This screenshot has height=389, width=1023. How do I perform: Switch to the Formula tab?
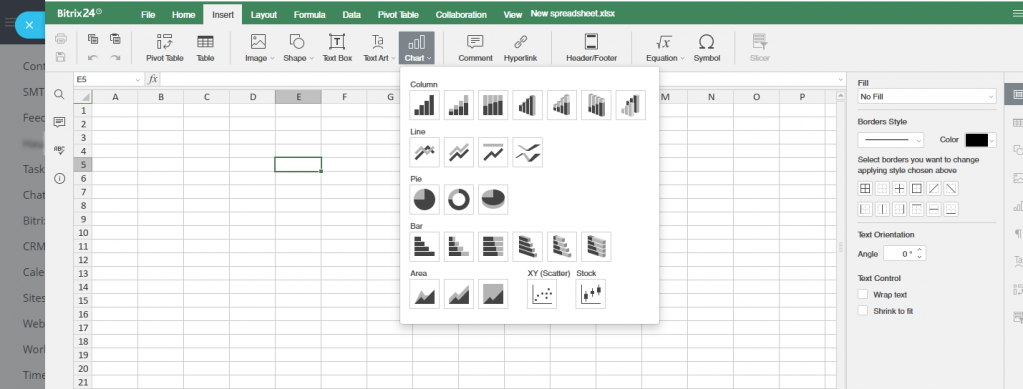tap(309, 14)
